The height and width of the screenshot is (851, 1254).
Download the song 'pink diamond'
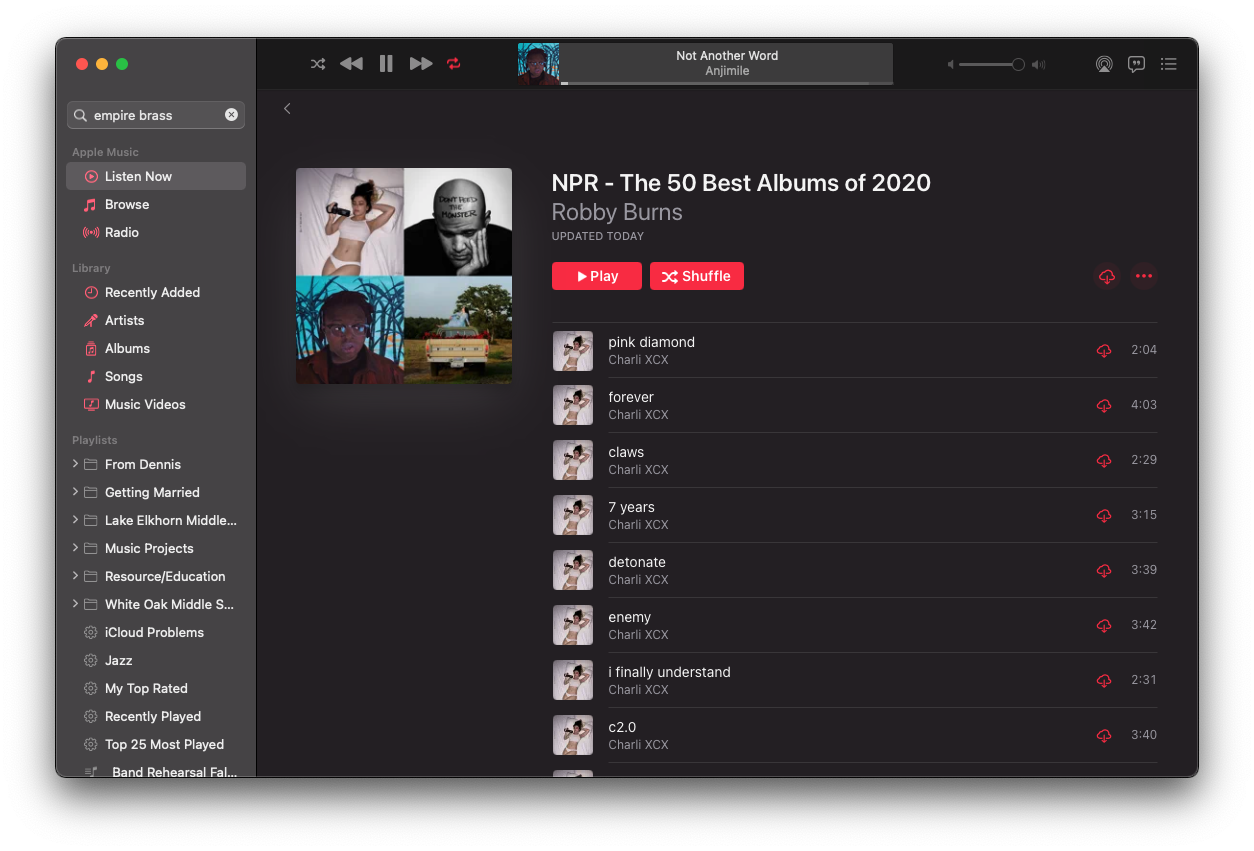(x=1103, y=351)
